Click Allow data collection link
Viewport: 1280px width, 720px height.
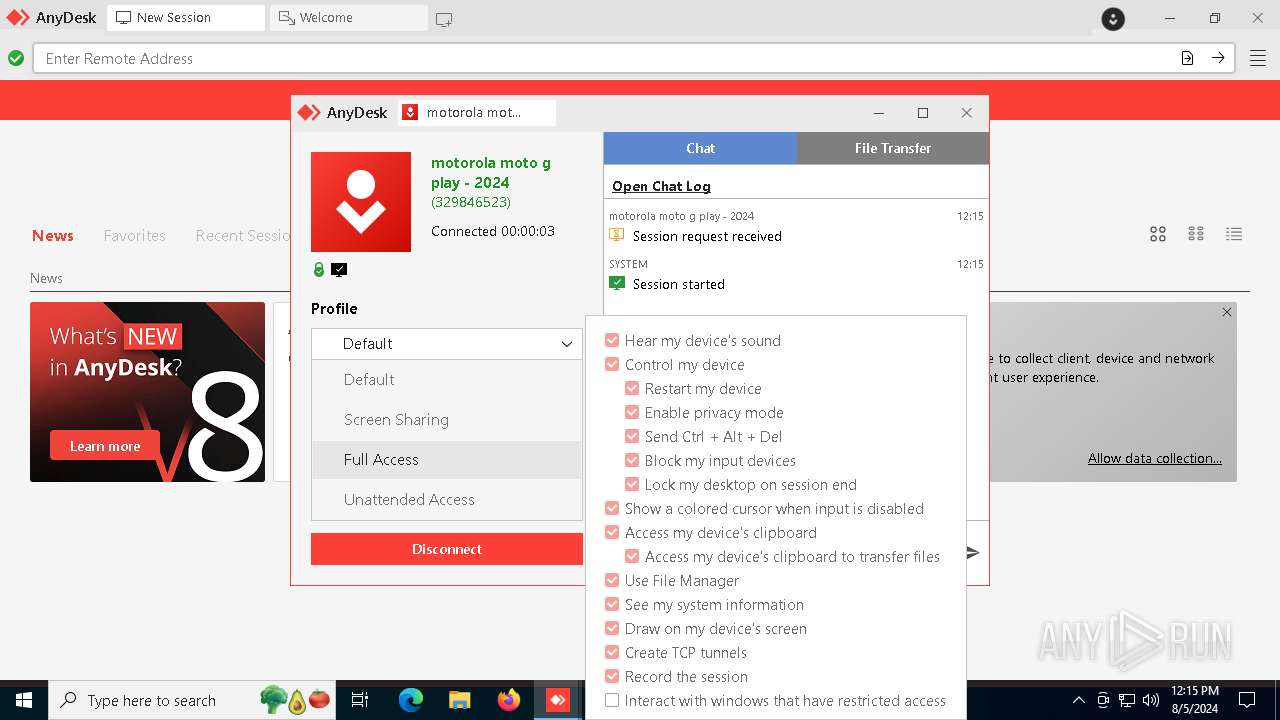click(x=1155, y=458)
